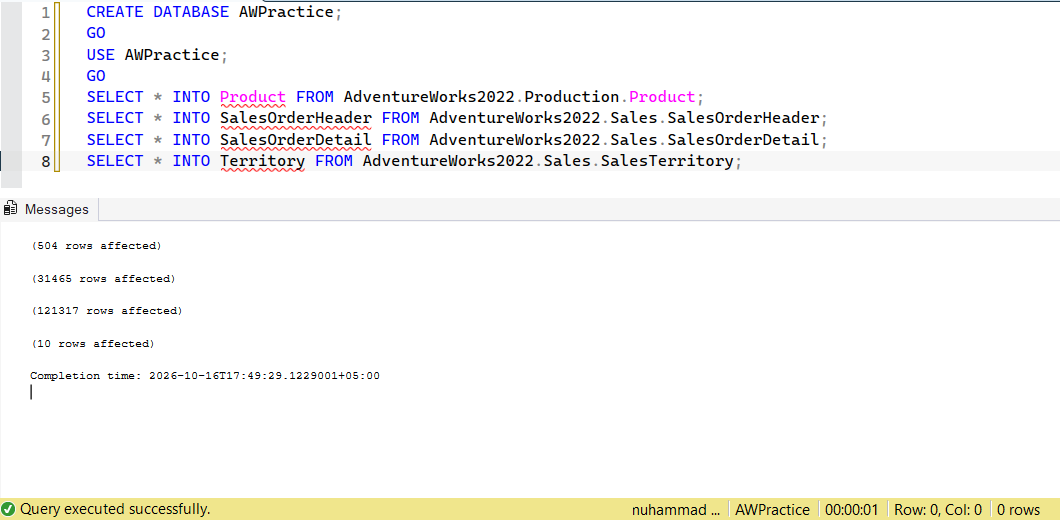Click the GO statement on line 4
Viewport: 1060px width, 520px height.
point(96,76)
